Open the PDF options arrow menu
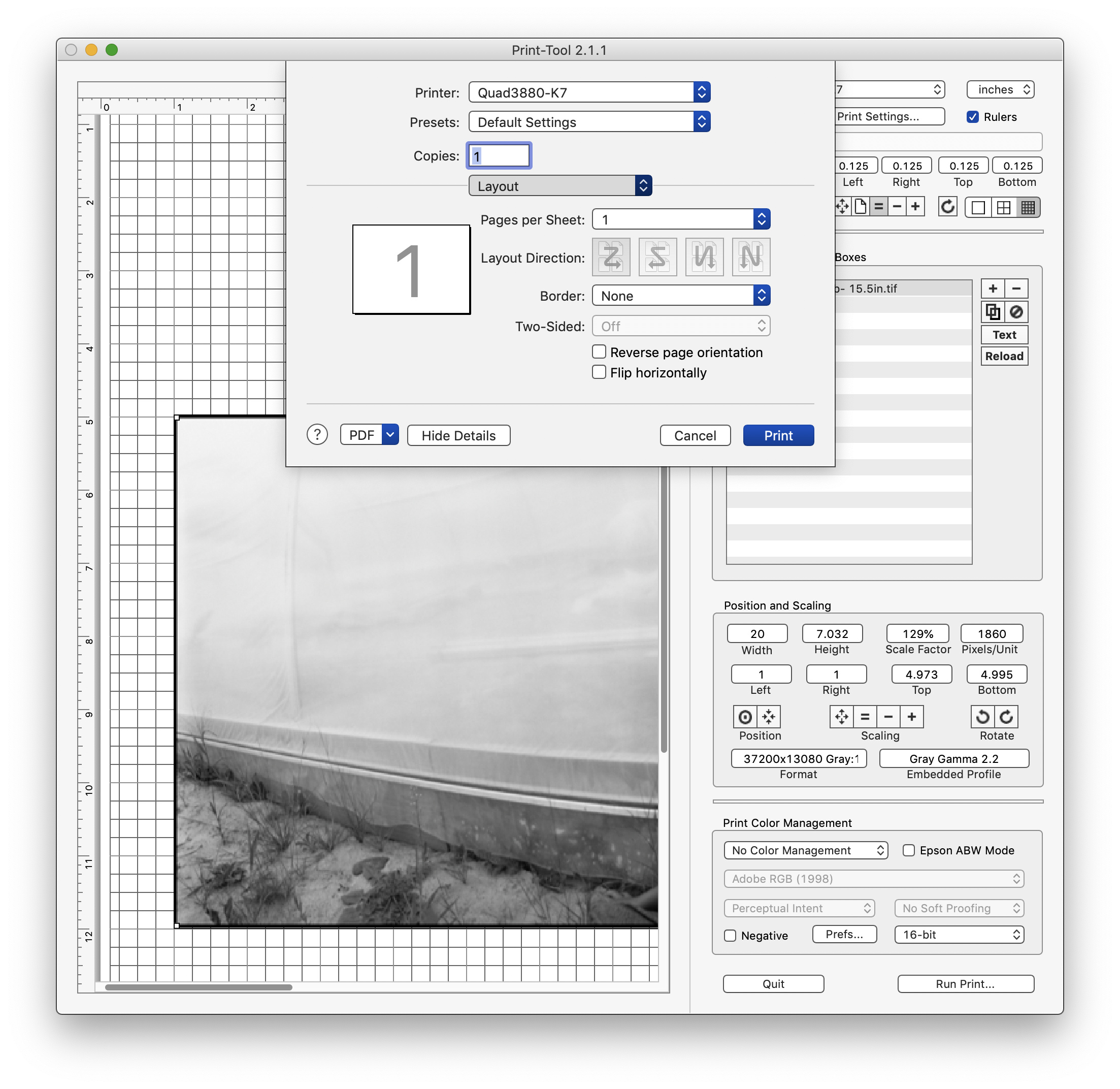Viewport: 1120px width, 1089px height. coord(390,435)
